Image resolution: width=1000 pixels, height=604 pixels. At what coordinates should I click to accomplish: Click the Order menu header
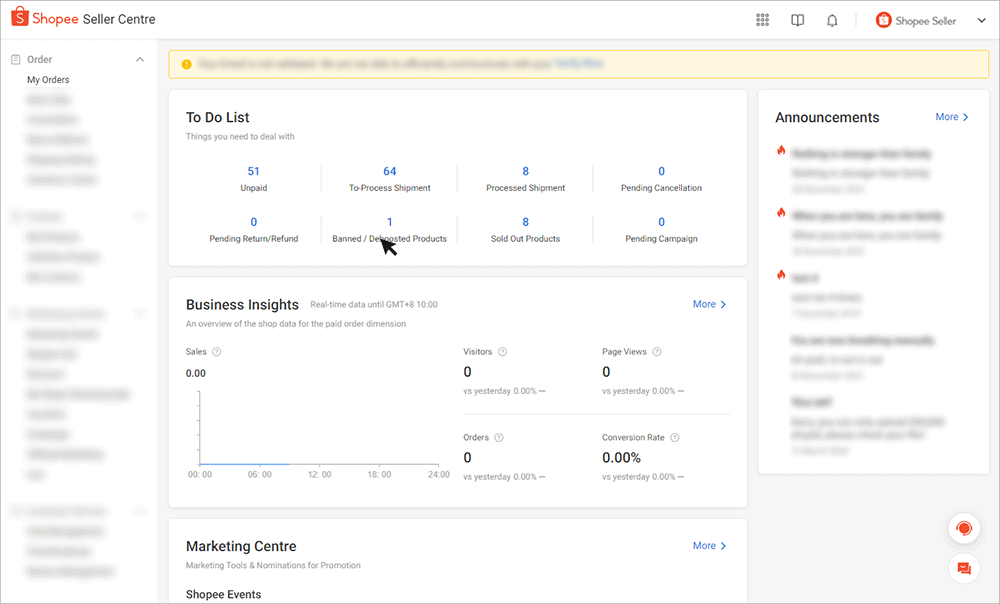coord(38,59)
